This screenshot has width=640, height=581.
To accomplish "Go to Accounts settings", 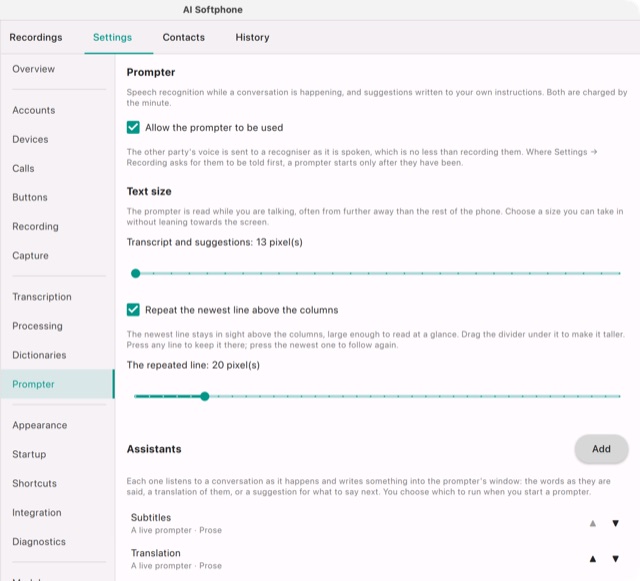I will (57, 110).
